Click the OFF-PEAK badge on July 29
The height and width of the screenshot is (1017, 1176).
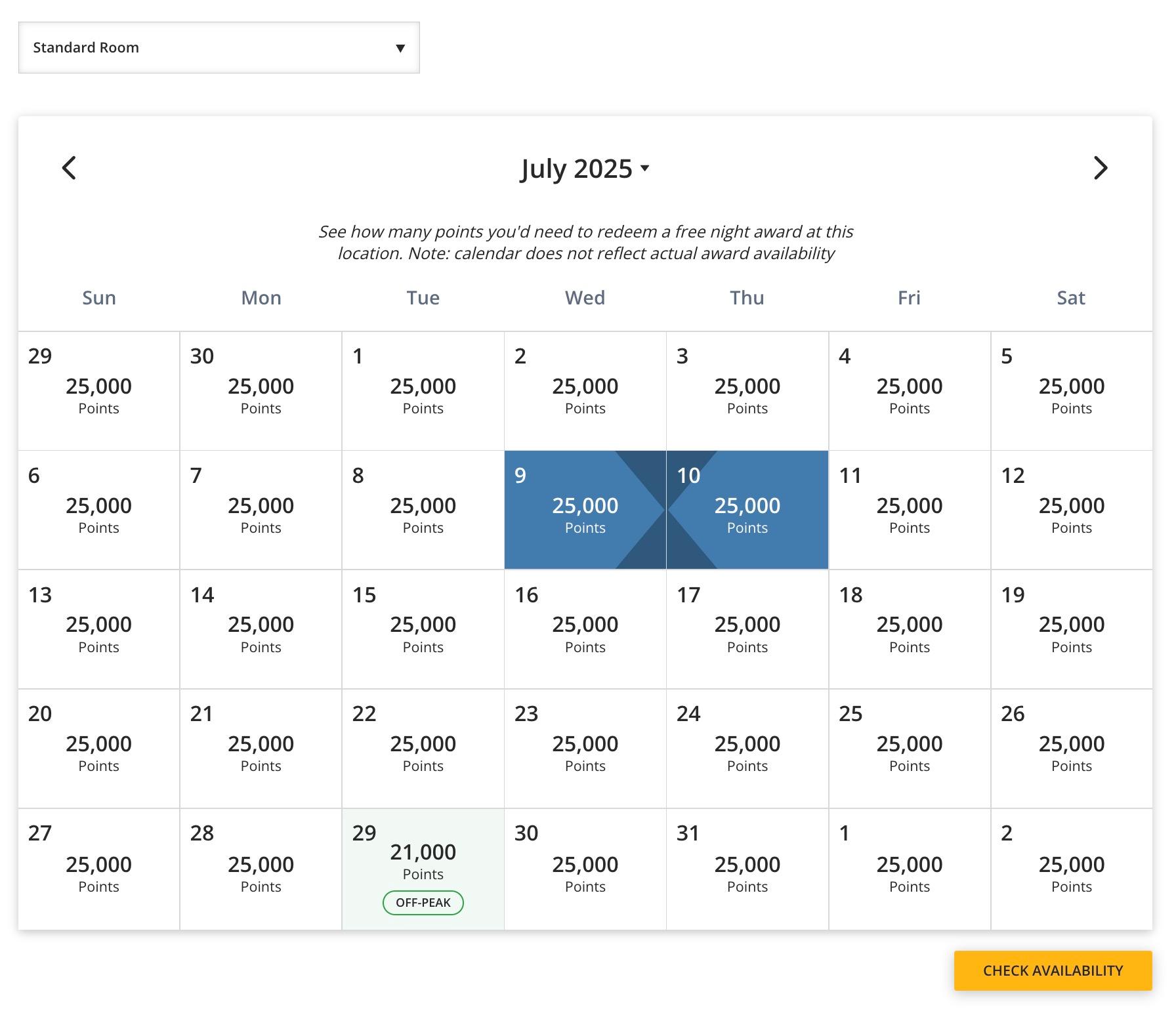pos(423,903)
